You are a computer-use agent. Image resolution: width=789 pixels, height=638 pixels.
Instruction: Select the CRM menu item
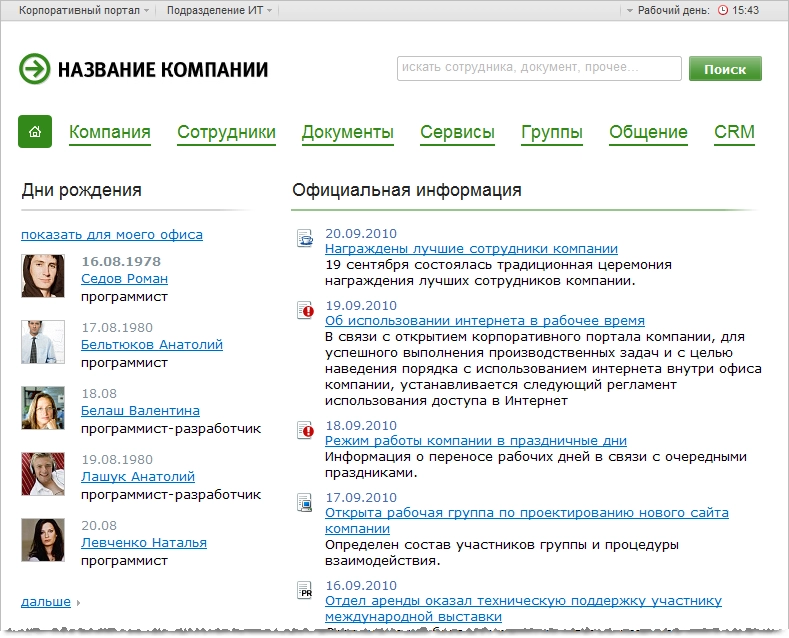pos(734,132)
